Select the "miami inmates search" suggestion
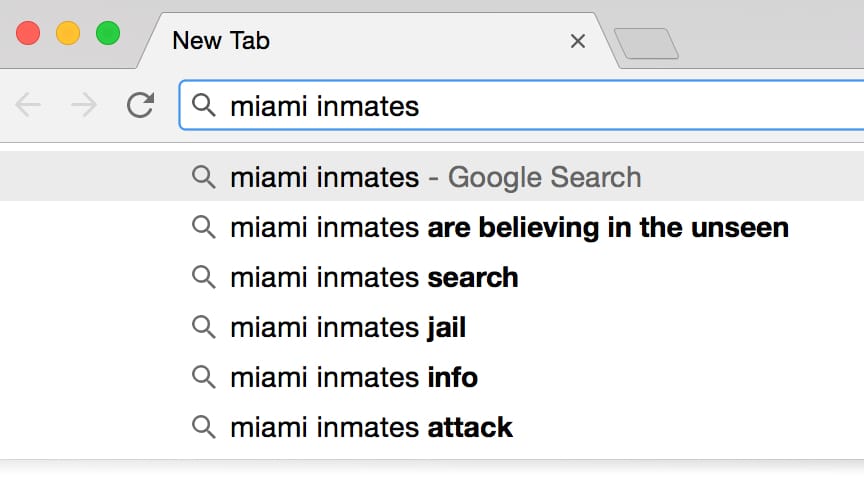Image resolution: width=864 pixels, height=484 pixels. [374, 277]
